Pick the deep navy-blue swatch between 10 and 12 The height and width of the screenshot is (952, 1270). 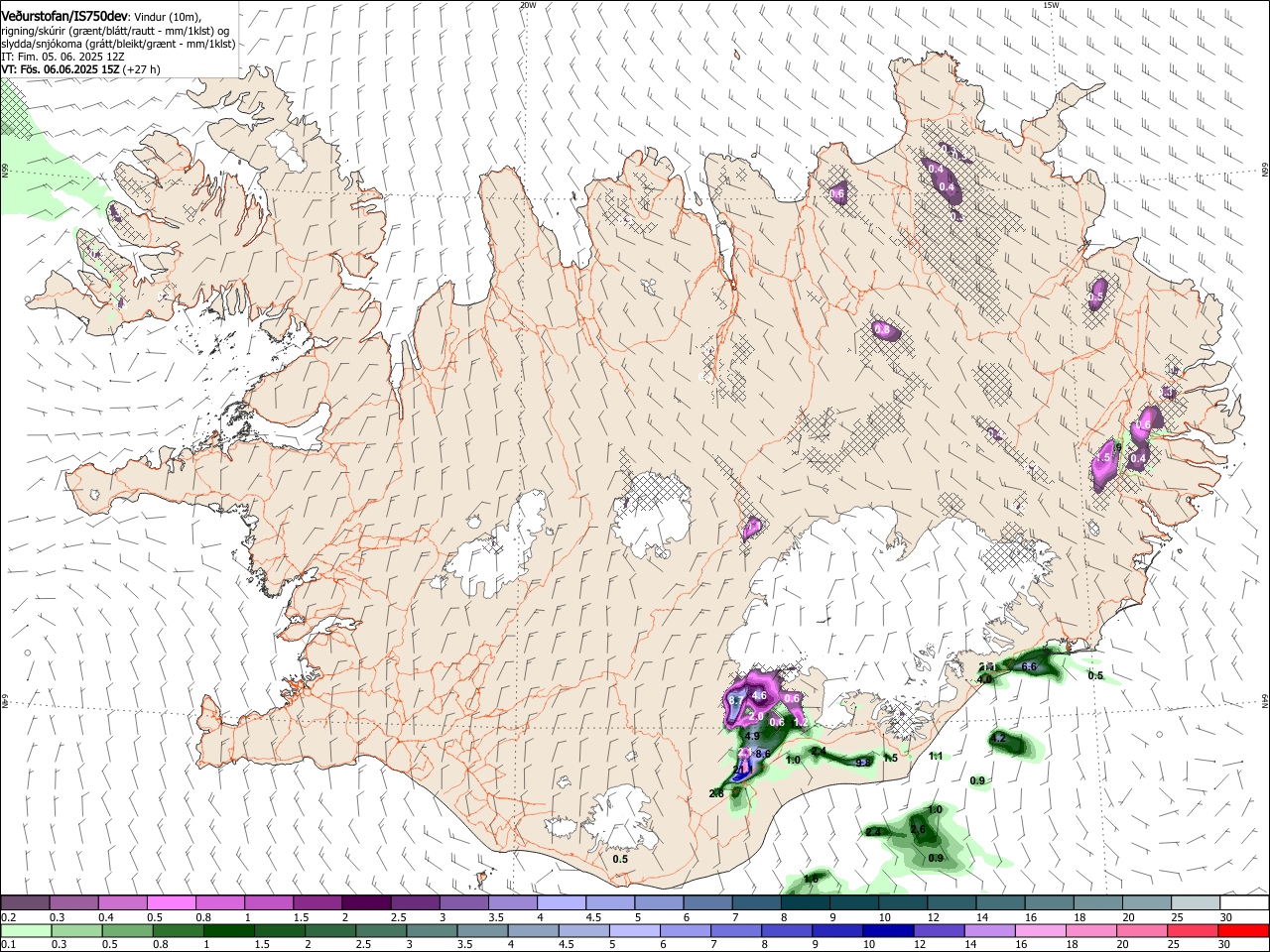coord(887,930)
